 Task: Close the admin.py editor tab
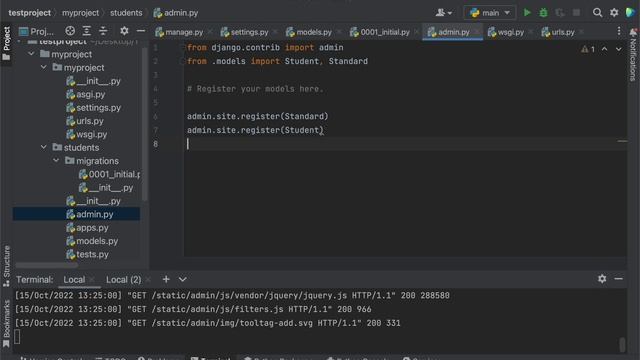(477, 32)
